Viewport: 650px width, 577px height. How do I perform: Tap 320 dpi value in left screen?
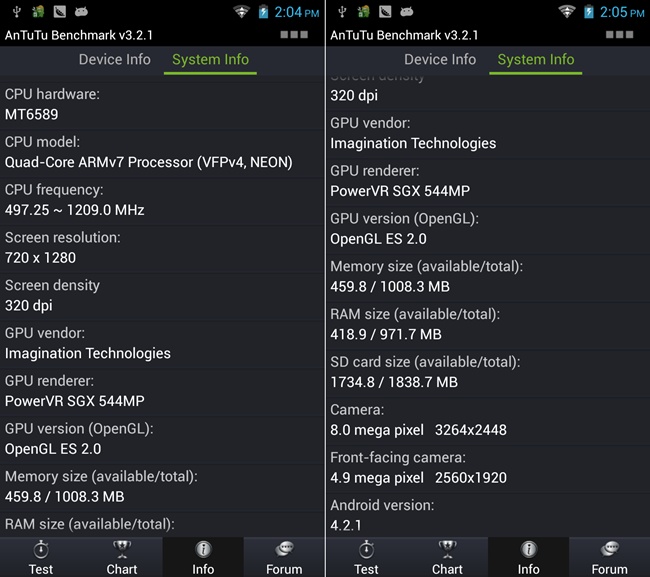click(29, 306)
